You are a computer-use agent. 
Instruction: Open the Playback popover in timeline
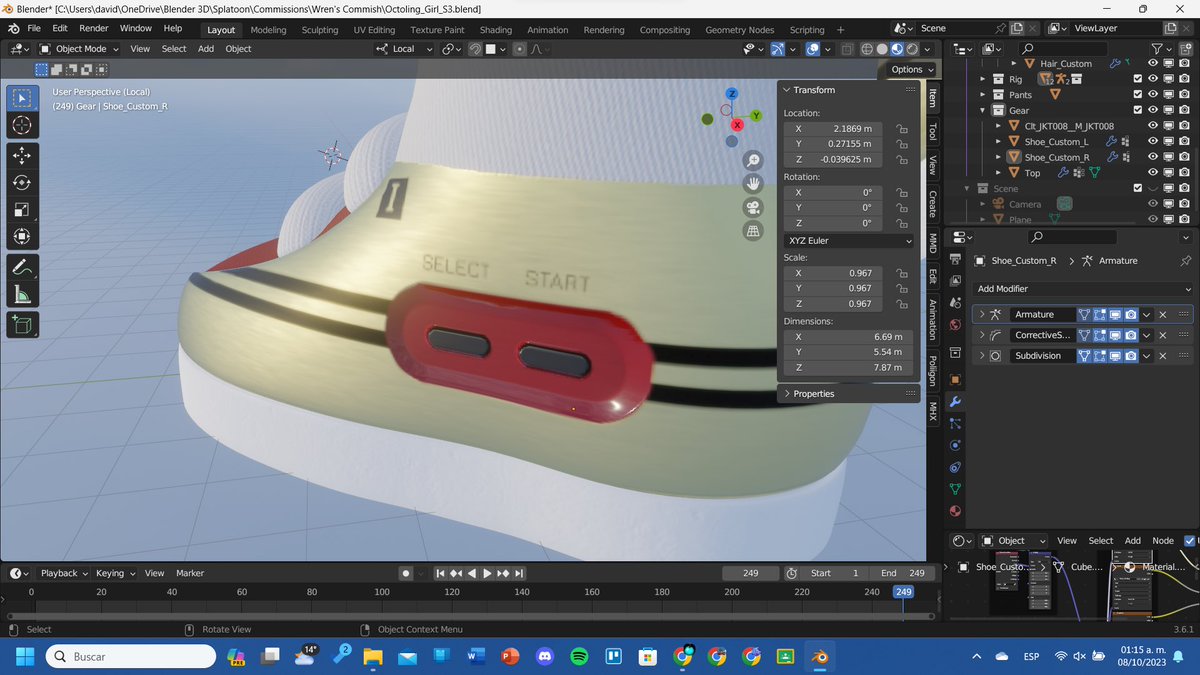[x=63, y=573]
